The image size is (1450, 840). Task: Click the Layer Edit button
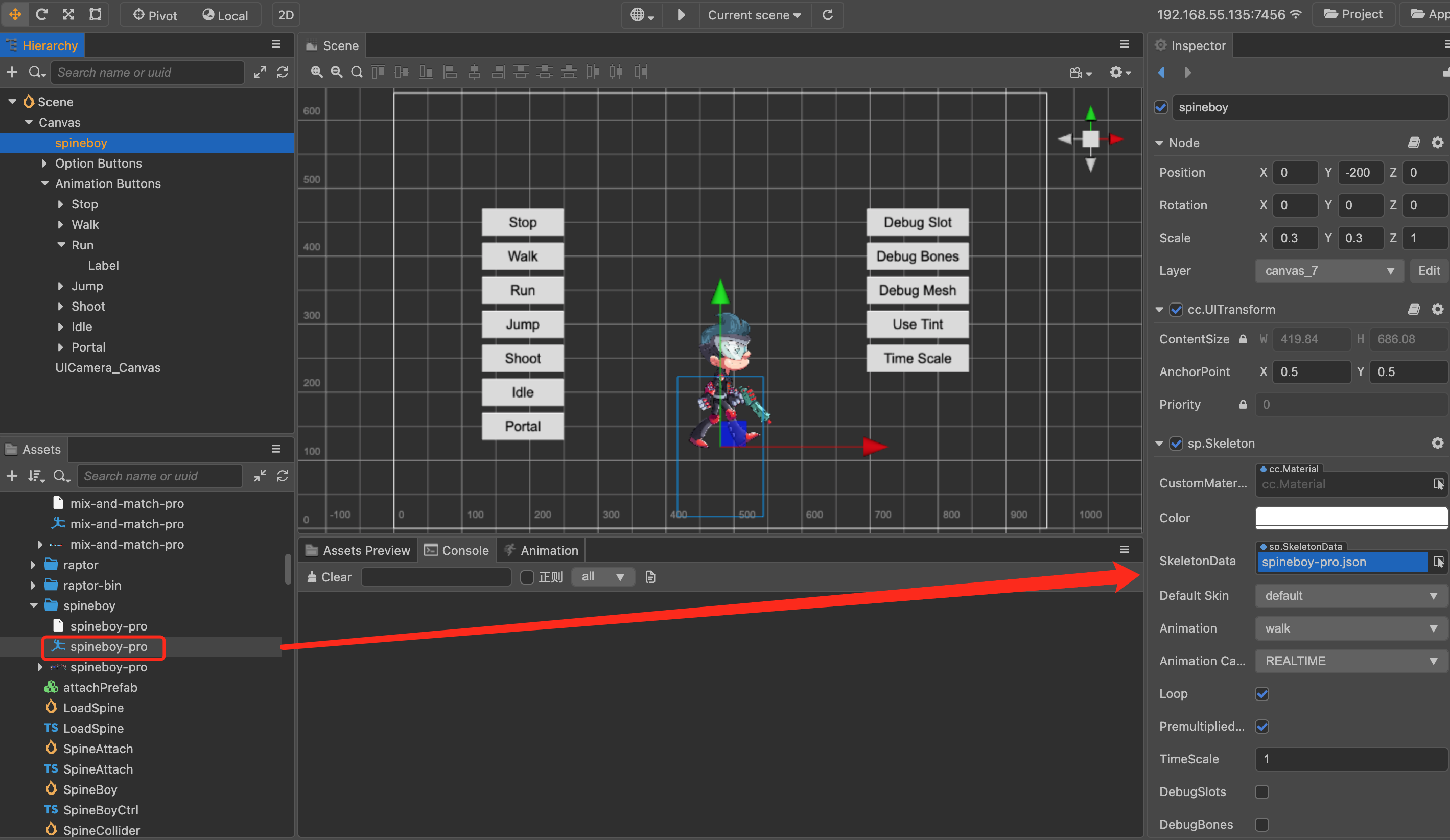pos(1429,270)
